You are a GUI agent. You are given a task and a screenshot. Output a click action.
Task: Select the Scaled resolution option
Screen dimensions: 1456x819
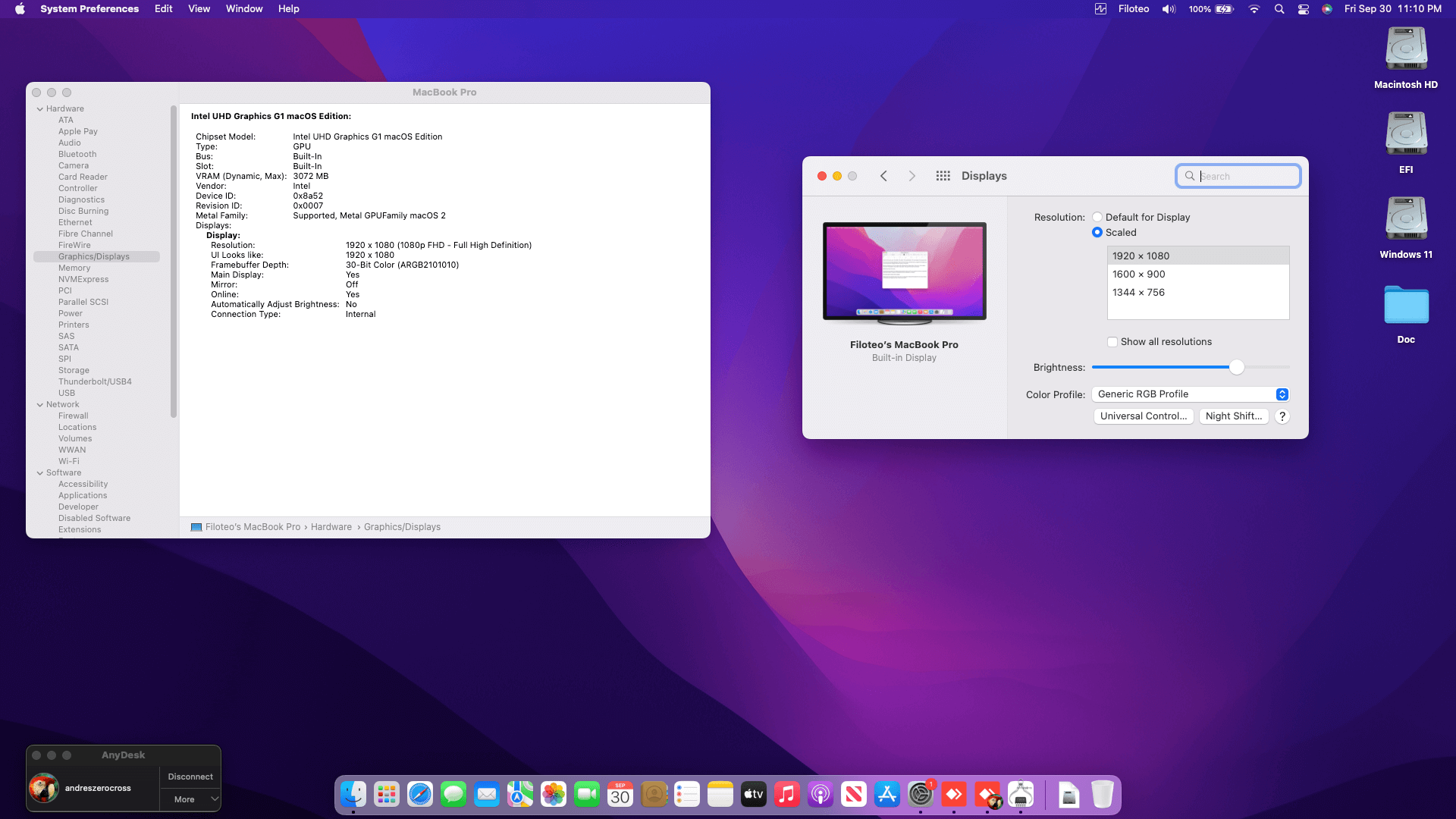pyautogui.click(x=1097, y=232)
